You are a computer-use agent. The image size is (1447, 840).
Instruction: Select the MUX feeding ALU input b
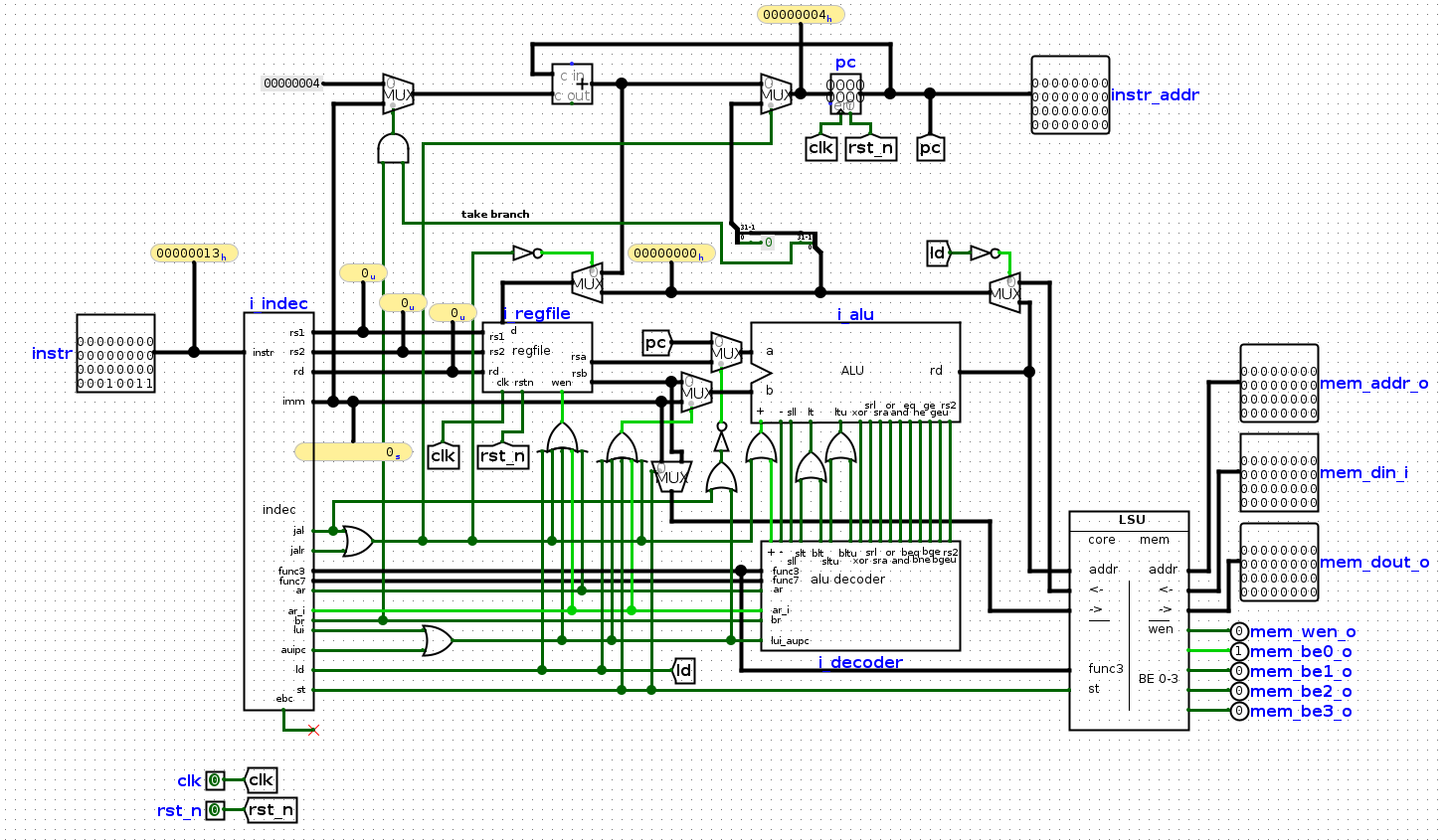(x=696, y=393)
